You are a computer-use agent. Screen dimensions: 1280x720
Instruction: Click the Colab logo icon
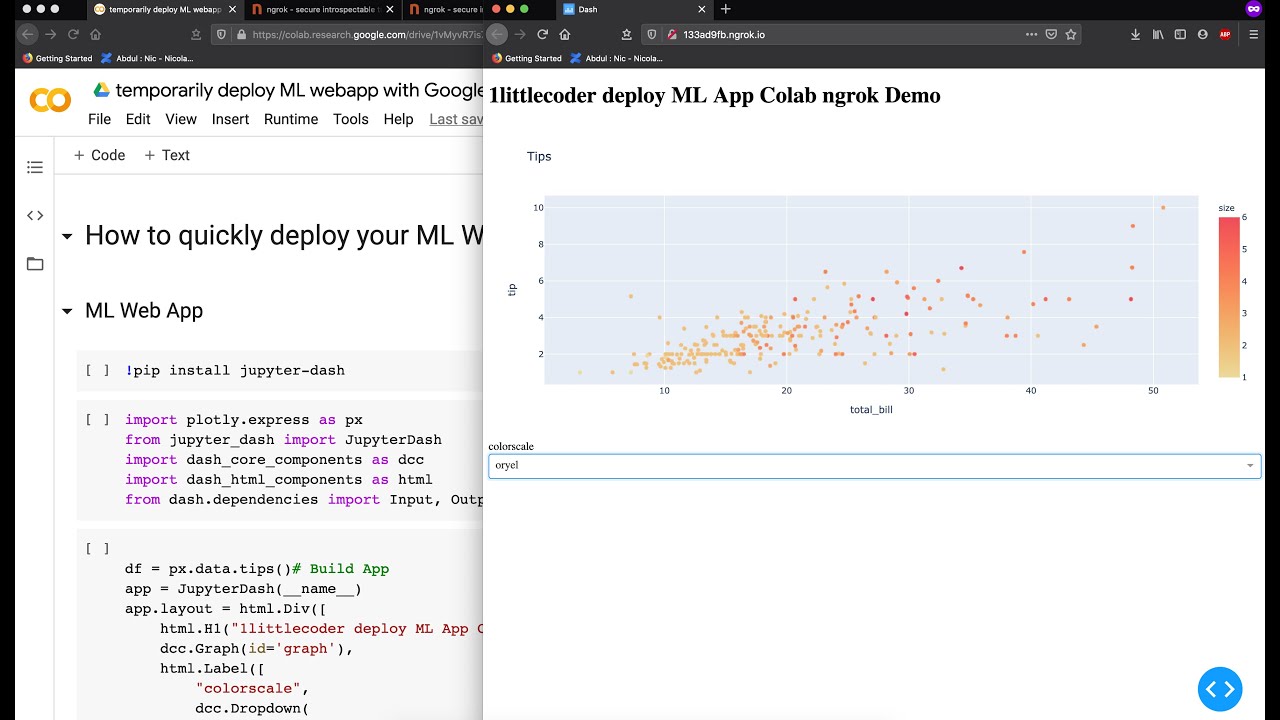point(50,100)
